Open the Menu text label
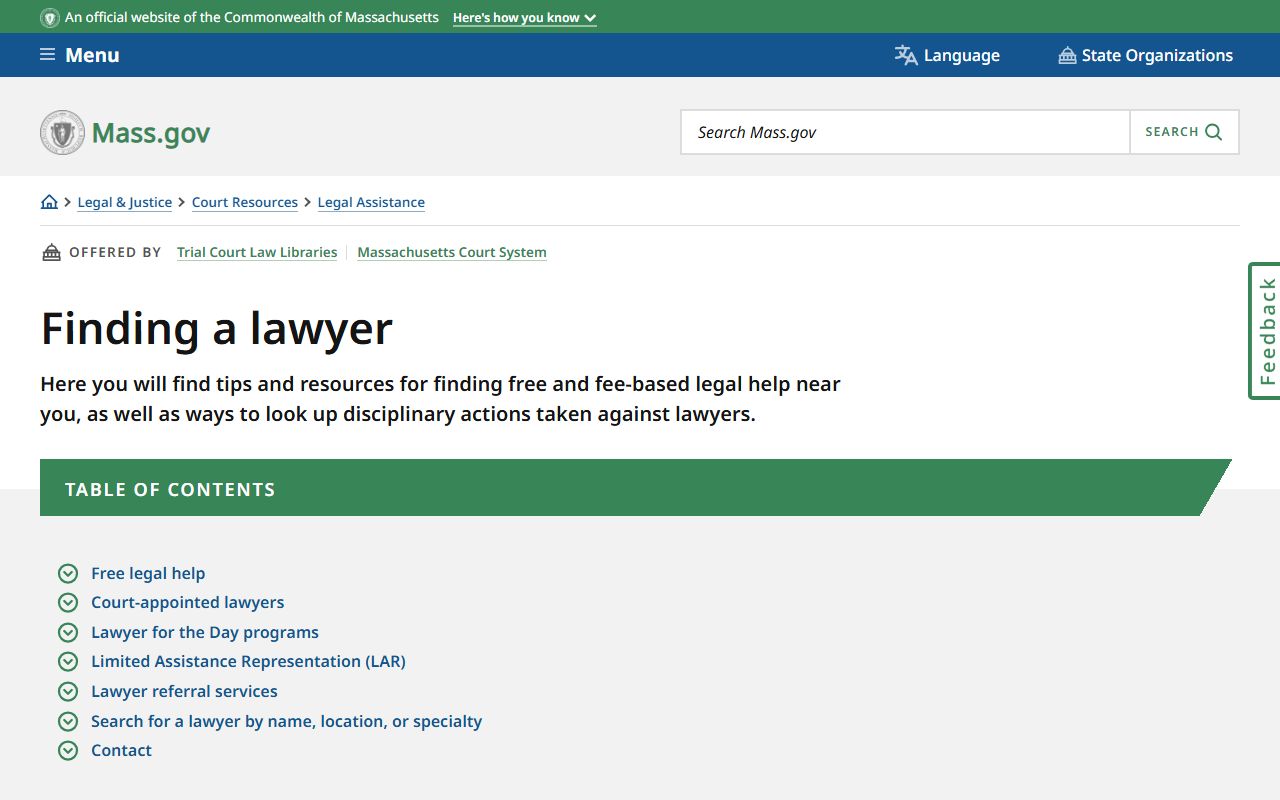This screenshot has width=1280, height=800. pyautogui.click(x=92, y=55)
